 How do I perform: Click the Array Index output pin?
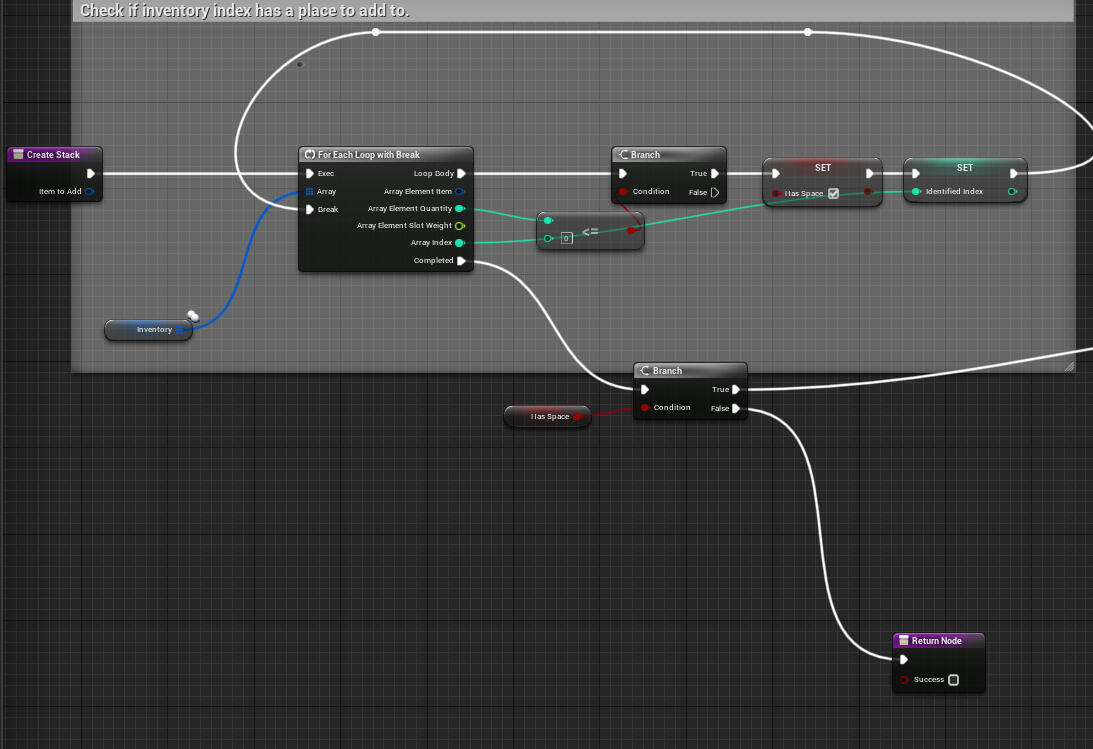click(461, 242)
